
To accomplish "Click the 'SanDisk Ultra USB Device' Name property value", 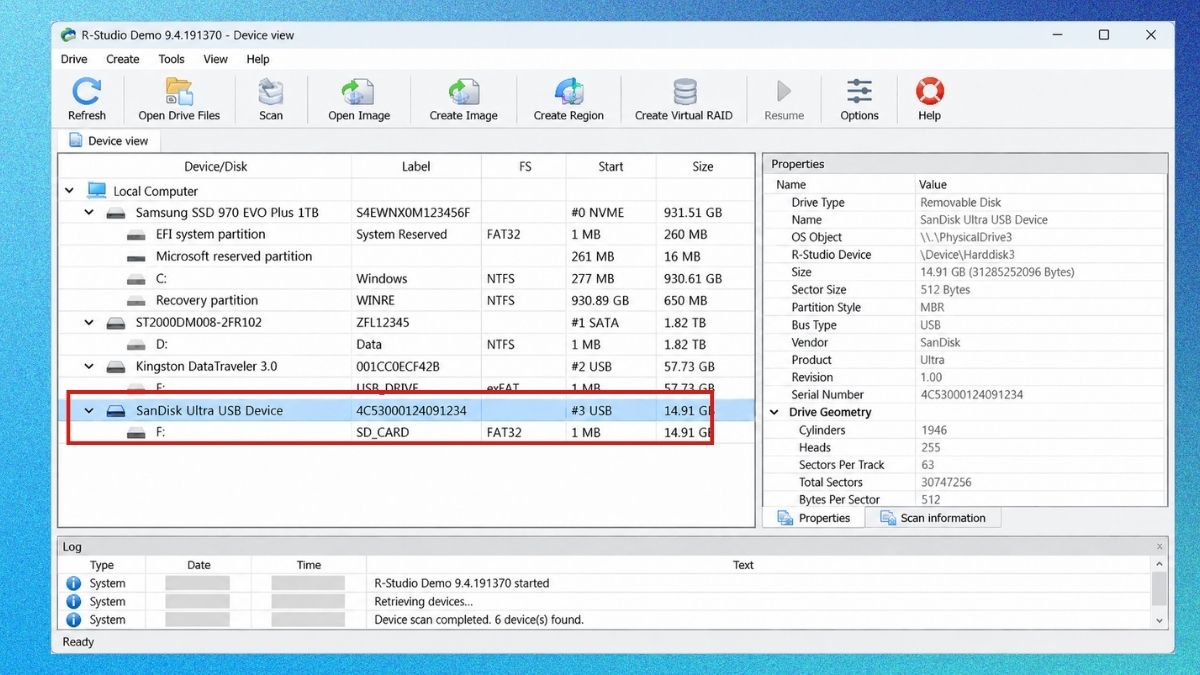I will tap(984, 220).
